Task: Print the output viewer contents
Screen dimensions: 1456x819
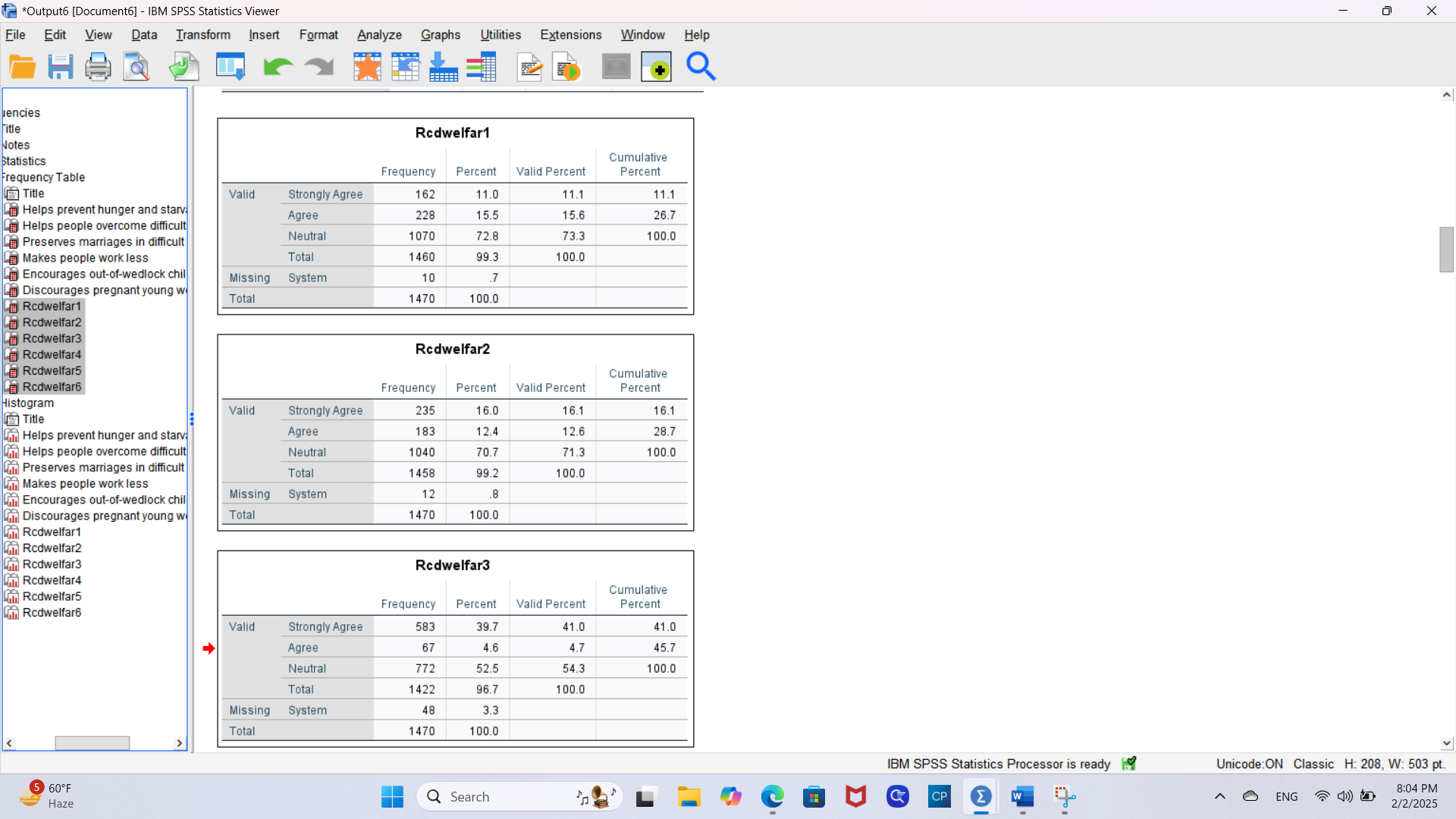Action: tap(98, 66)
